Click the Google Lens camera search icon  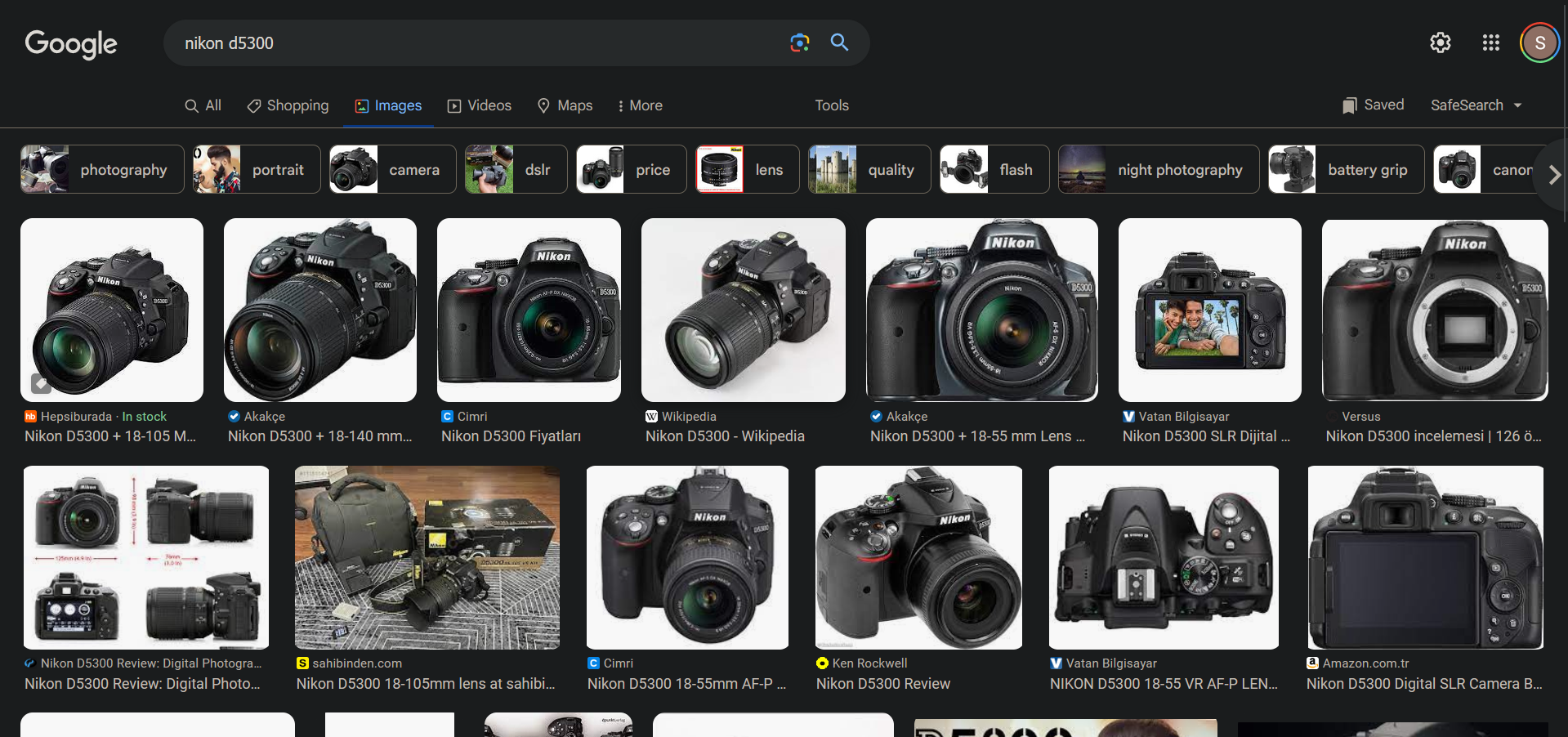click(x=799, y=42)
